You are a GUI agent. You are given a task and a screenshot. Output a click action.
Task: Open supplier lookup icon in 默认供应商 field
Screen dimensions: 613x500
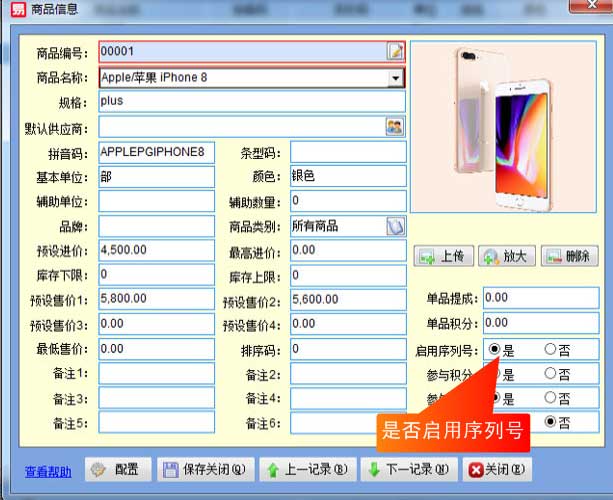[395, 127]
